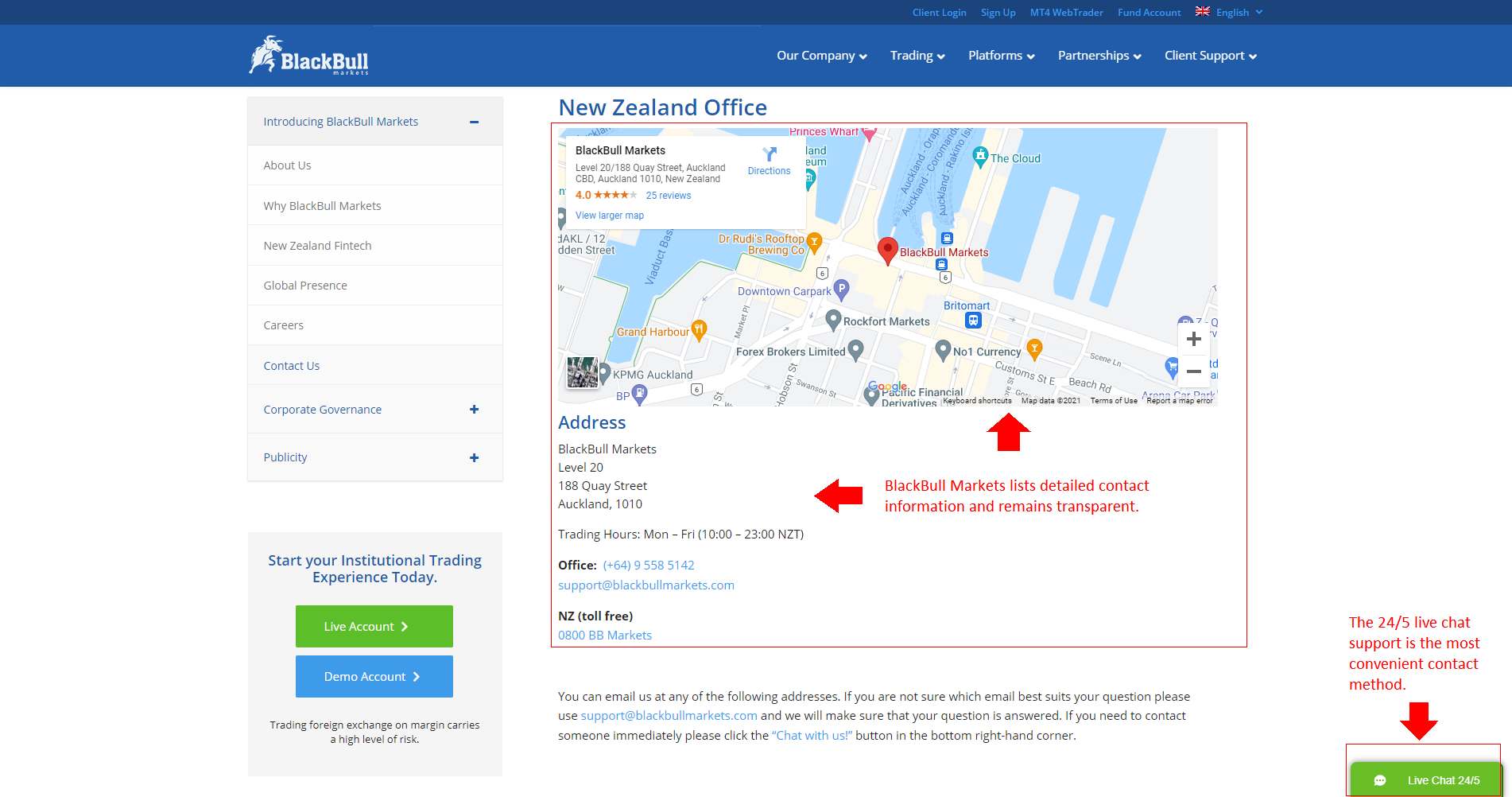The width and height of the screenshot is (1512, 797).
Task: Click the Google logo on map
Action: (x=887, y=387)
